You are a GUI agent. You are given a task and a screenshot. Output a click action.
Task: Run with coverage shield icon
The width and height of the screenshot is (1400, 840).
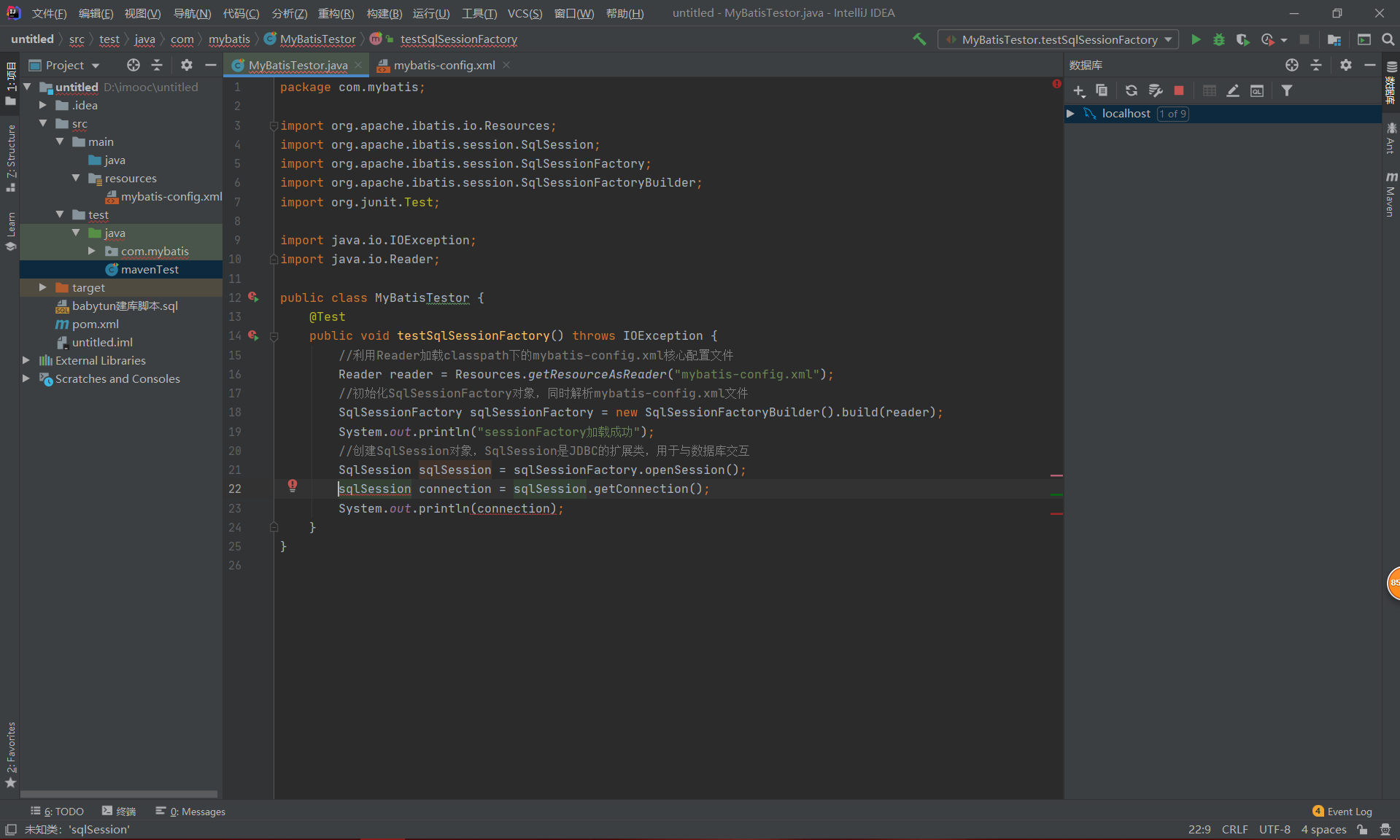click(1242, 39)
